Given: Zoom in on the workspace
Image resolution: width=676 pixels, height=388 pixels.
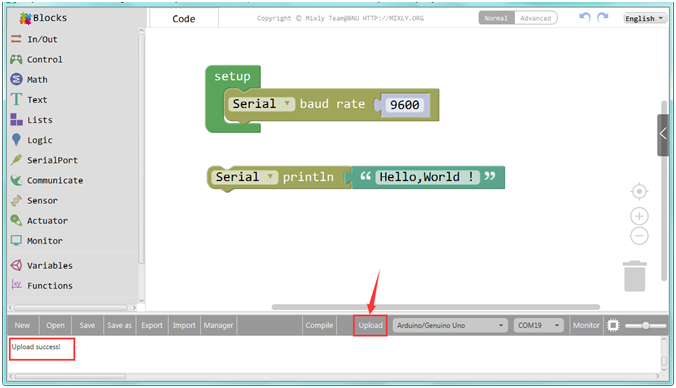Looking at the screenshot, I should point(639,216).
